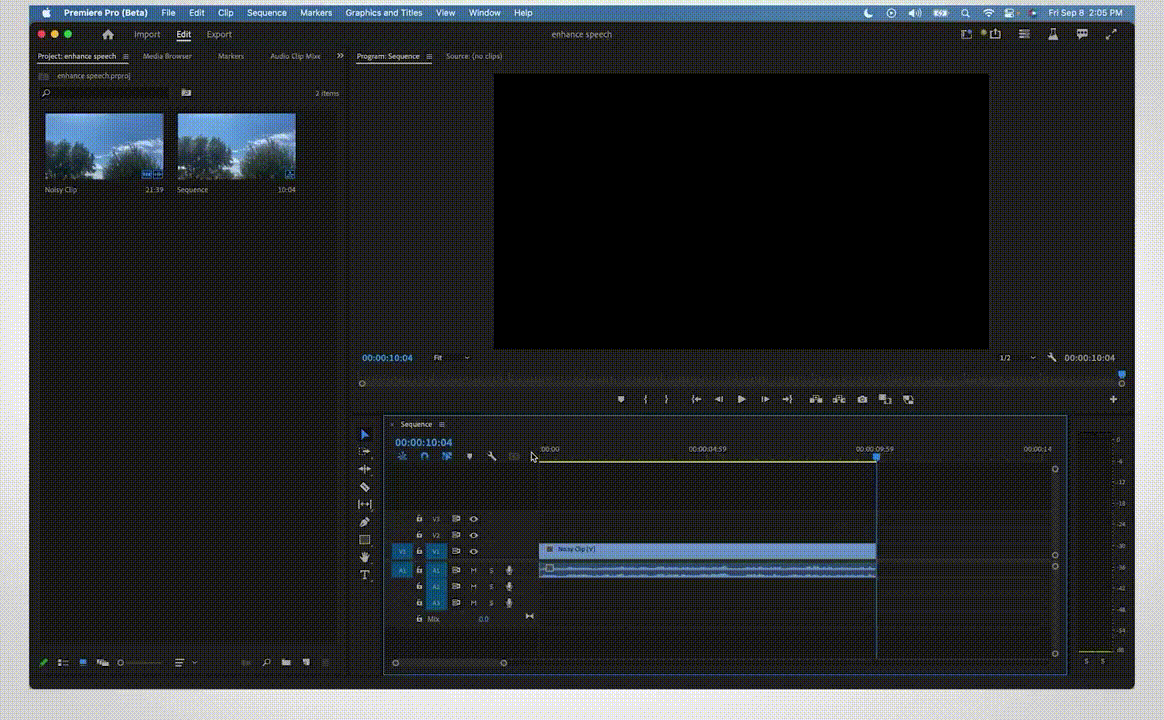The width and height of the screenshot is (1164, 720).
Task: Switch to the Export workspace
Action: pyautogui.click(x=219, y=34)
